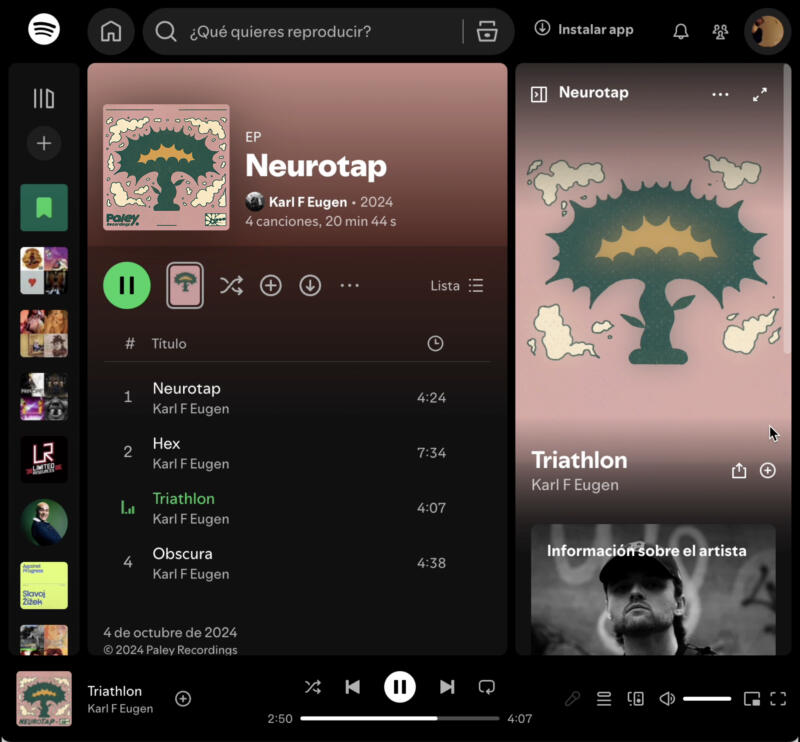800x742 pixels.
Task: Click the Neurotap EP cover art
Action: [x=166, y=167]
